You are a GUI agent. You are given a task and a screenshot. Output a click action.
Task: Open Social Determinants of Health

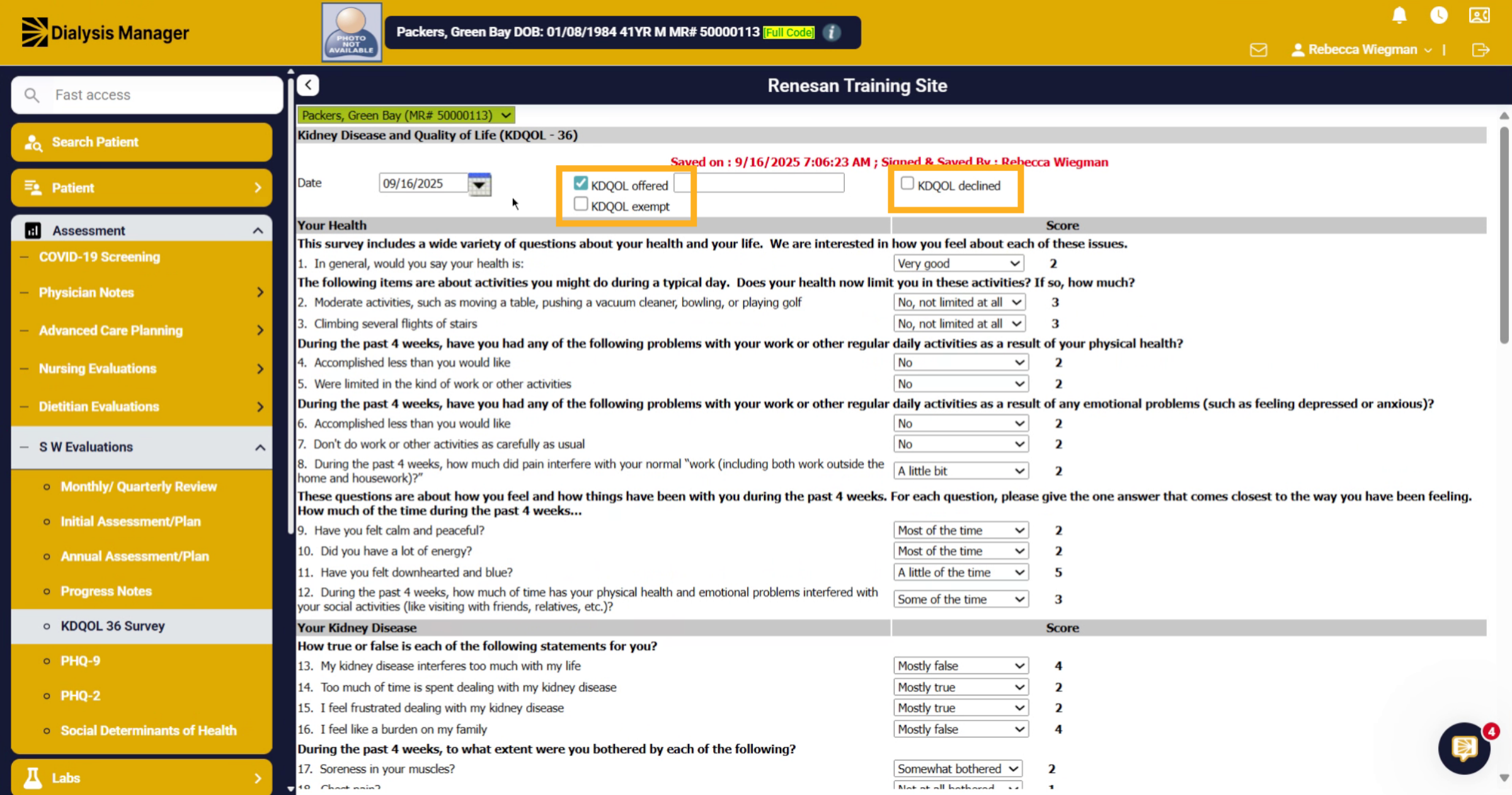(149, 731)
